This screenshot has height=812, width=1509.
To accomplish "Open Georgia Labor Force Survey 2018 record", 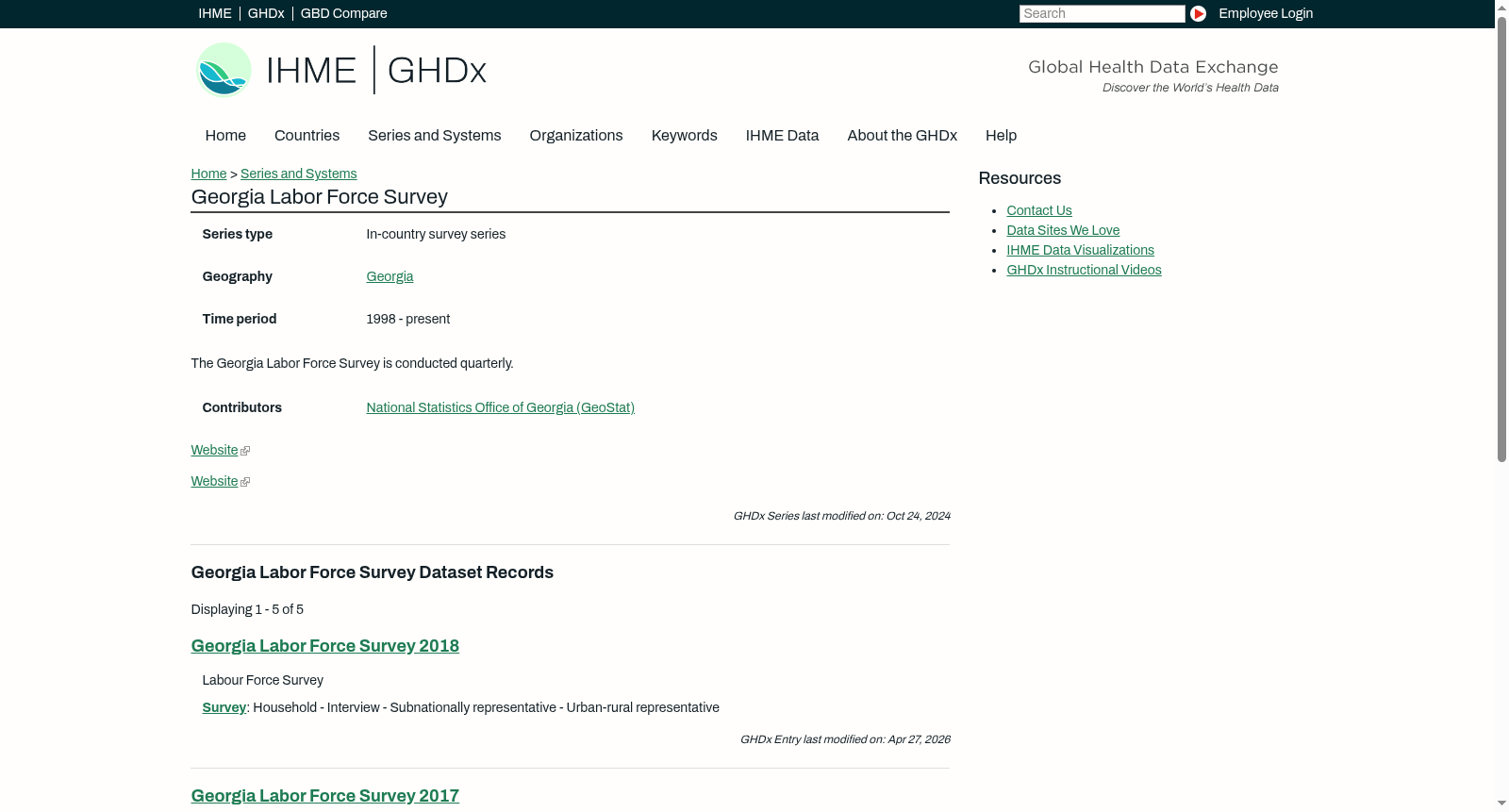I will tap(324, 646).
